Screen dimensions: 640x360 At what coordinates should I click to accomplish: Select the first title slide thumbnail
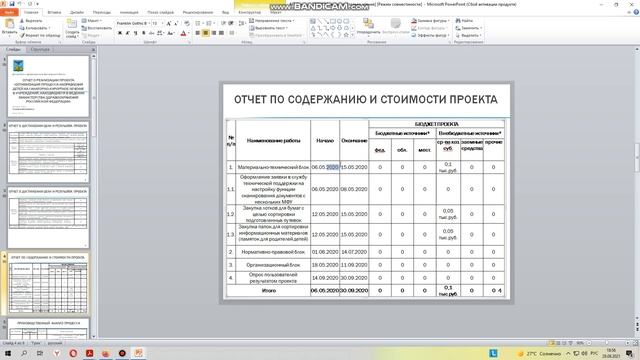(48, 87)
